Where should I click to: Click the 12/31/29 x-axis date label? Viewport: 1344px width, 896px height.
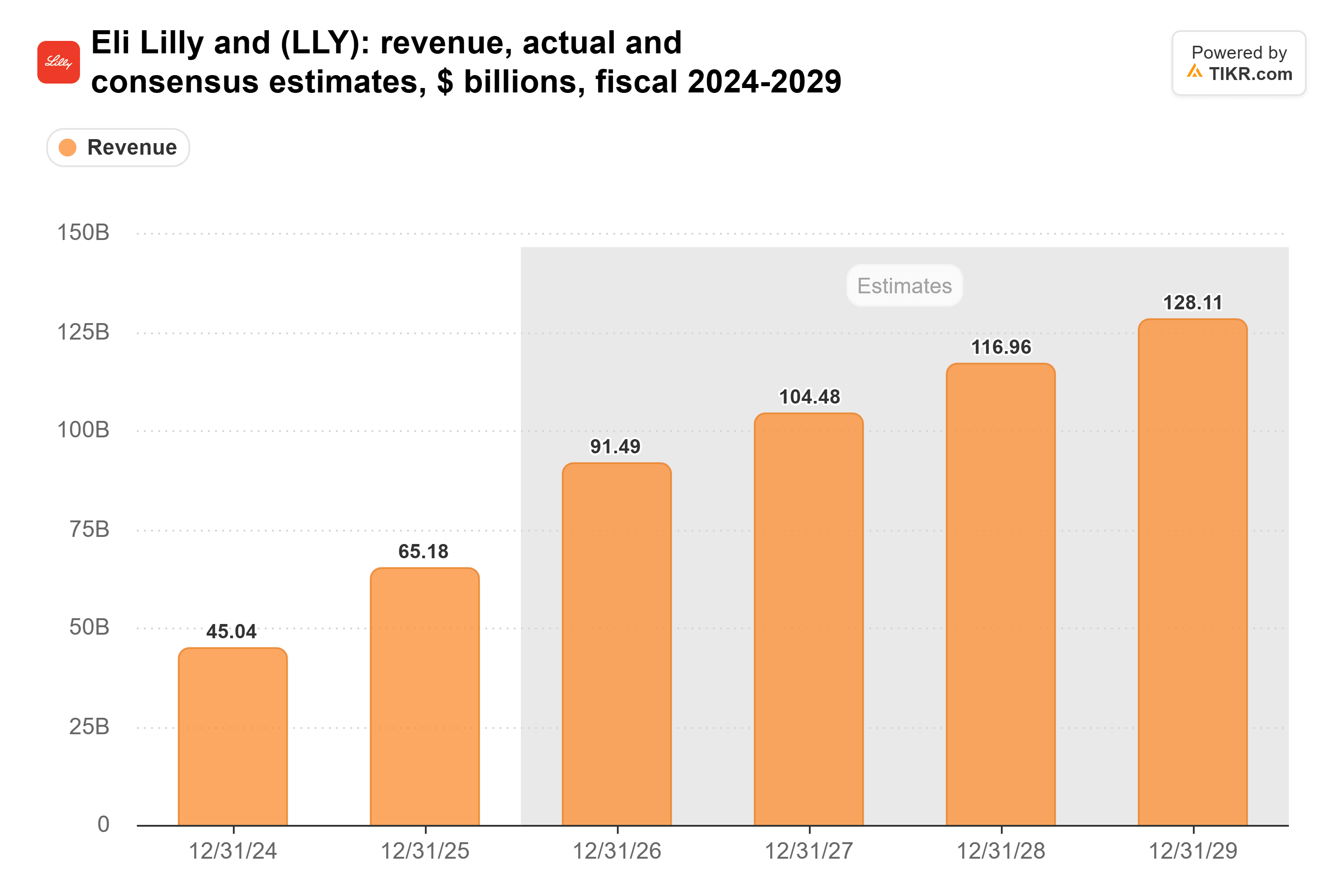[1192, 851]
